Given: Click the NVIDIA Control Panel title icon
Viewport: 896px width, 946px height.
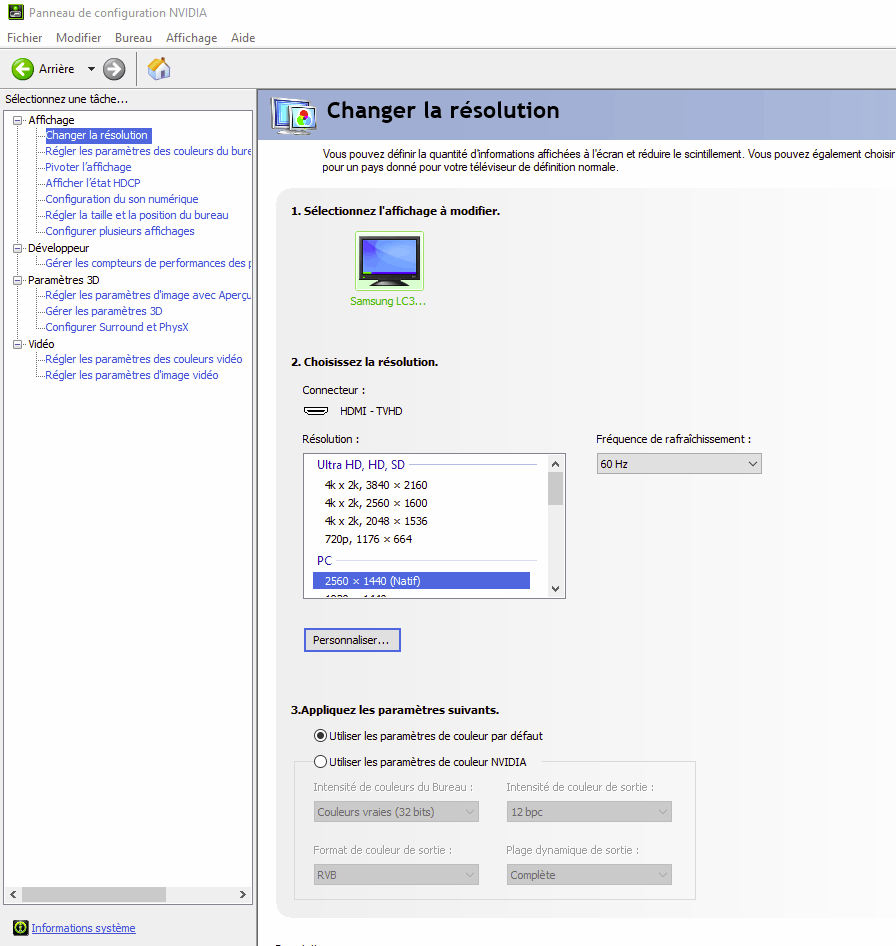Looking at the screenshot, I should (x=16, y=12).
